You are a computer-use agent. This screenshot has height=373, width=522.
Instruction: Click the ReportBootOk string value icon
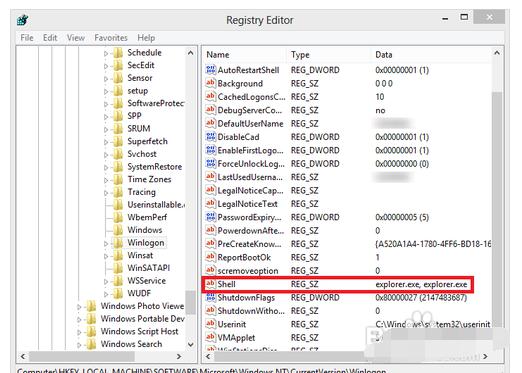pyautogui.click(x=211, y=257)
